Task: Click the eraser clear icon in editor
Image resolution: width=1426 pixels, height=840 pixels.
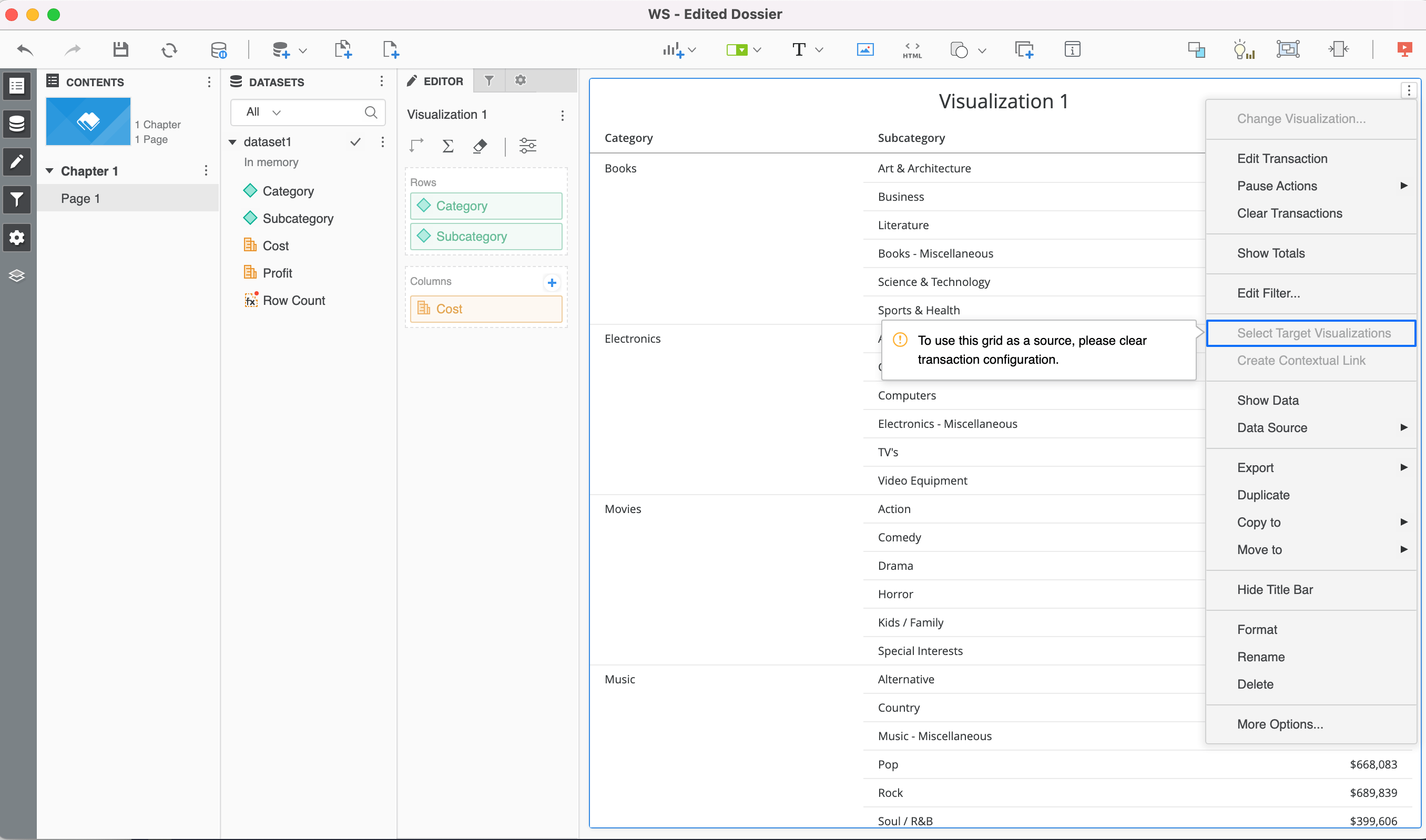Action: click(x=480, y=146)
